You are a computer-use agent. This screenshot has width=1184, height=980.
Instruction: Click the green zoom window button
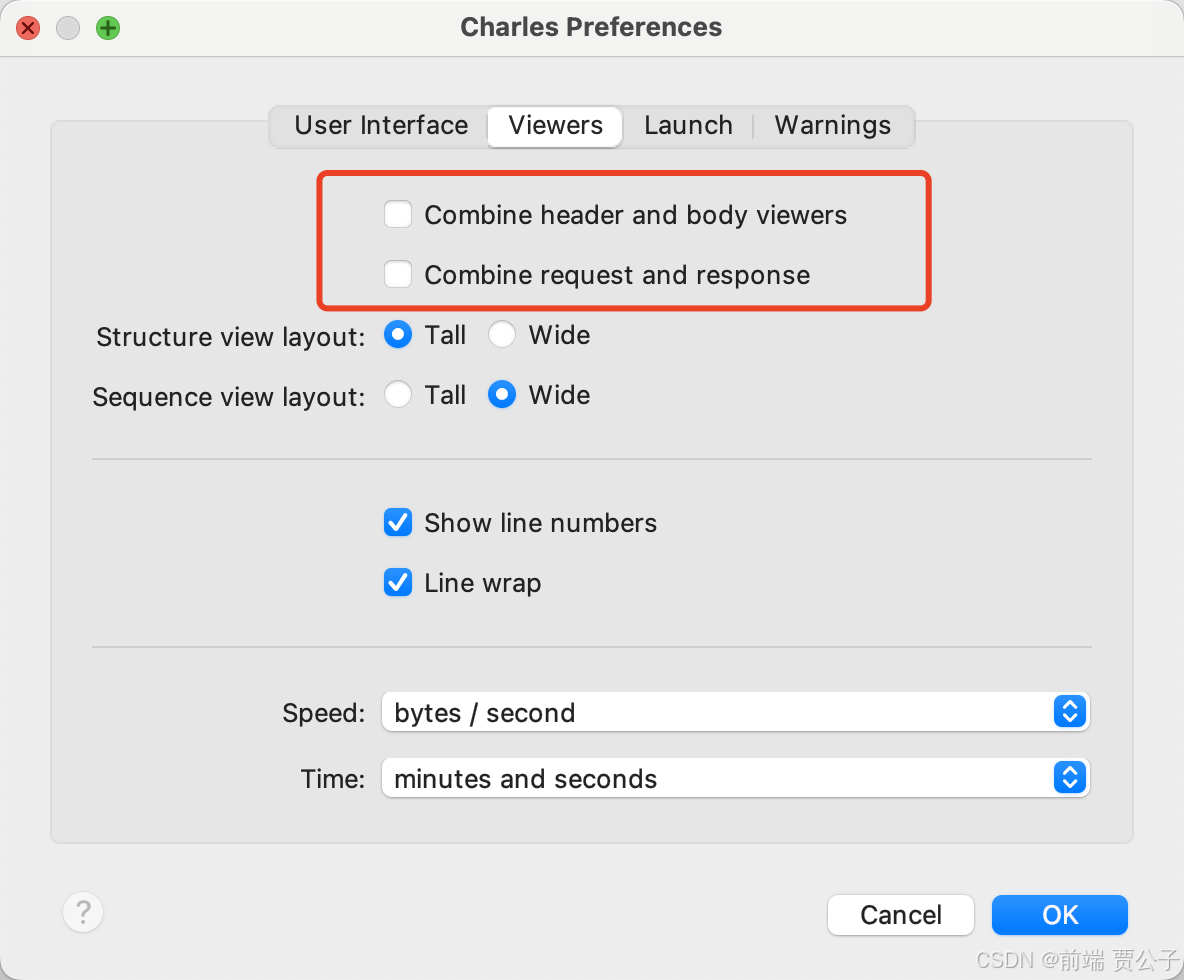pyautogui.click(x=107, y=28)
